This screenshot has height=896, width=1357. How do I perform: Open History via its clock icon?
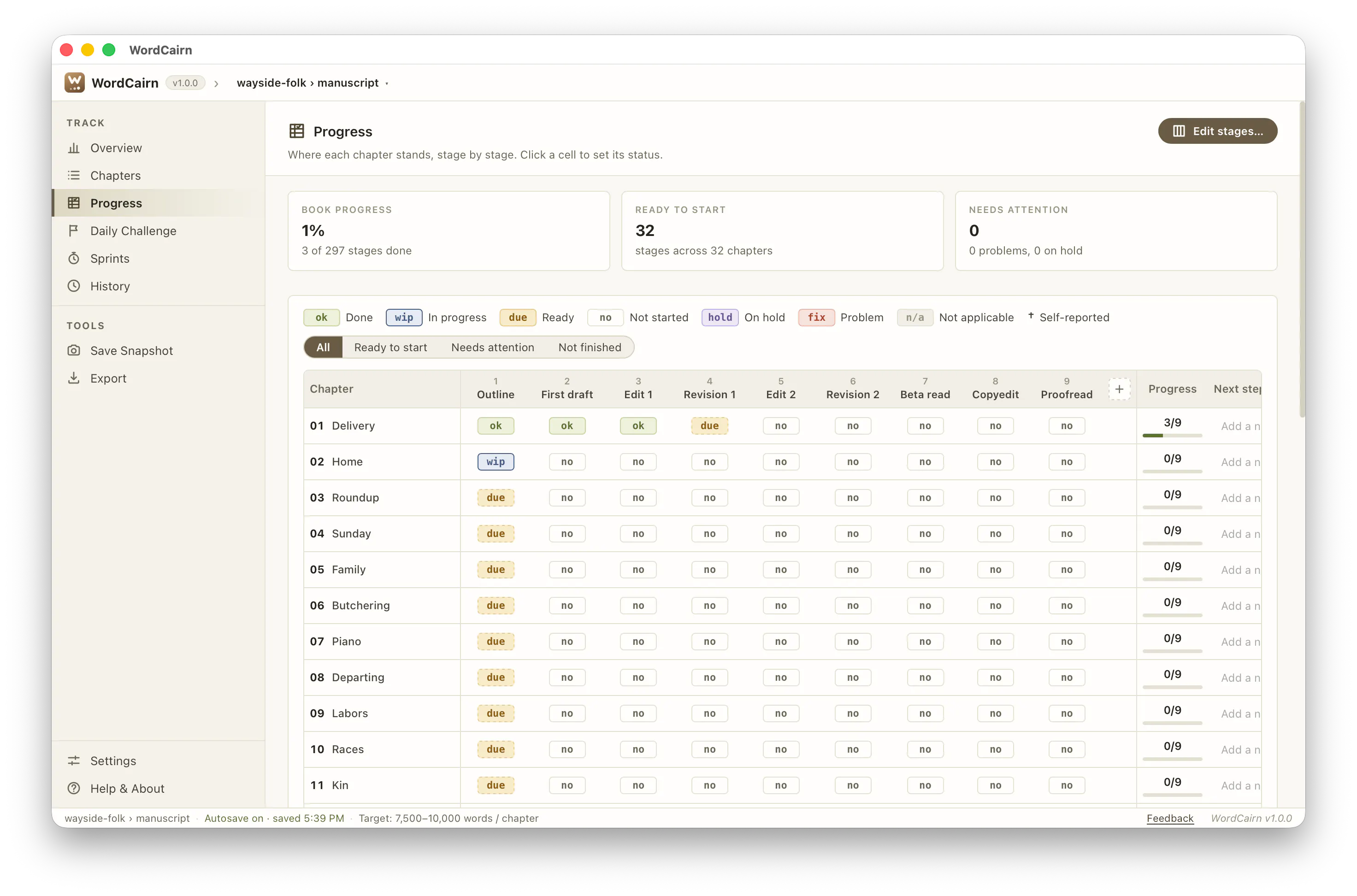coord(74,286)
